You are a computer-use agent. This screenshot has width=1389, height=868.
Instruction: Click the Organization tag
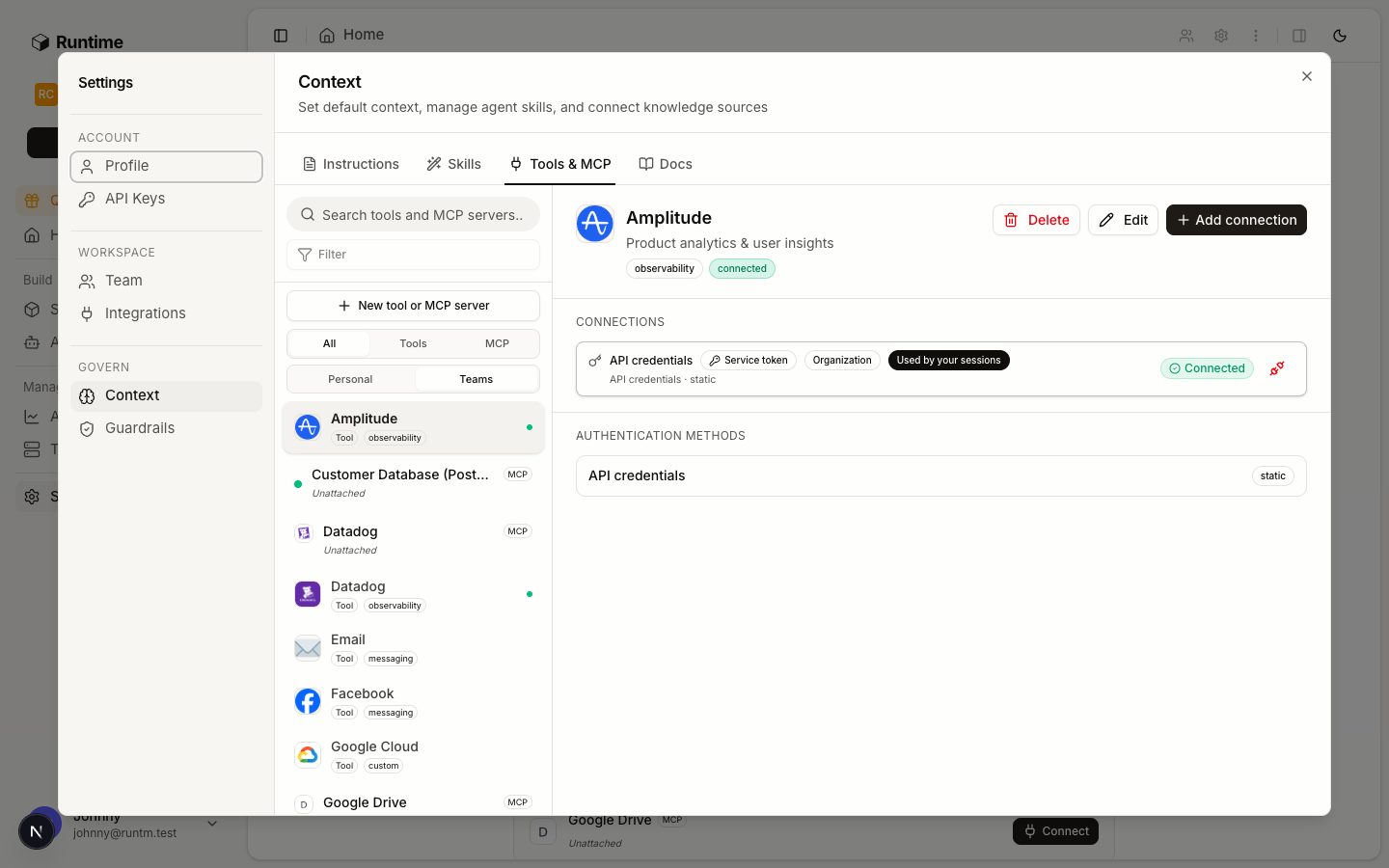[x=842, y=361]
